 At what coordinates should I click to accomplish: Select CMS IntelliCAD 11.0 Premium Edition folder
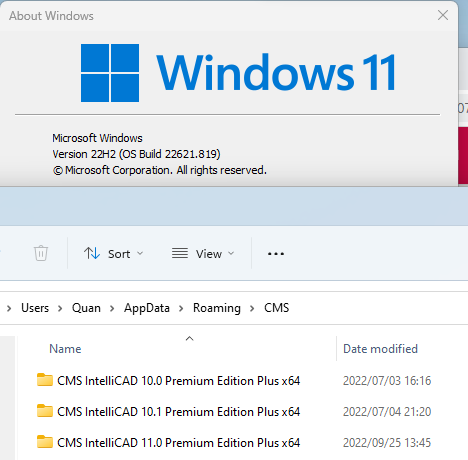click(x=178, y=443)
